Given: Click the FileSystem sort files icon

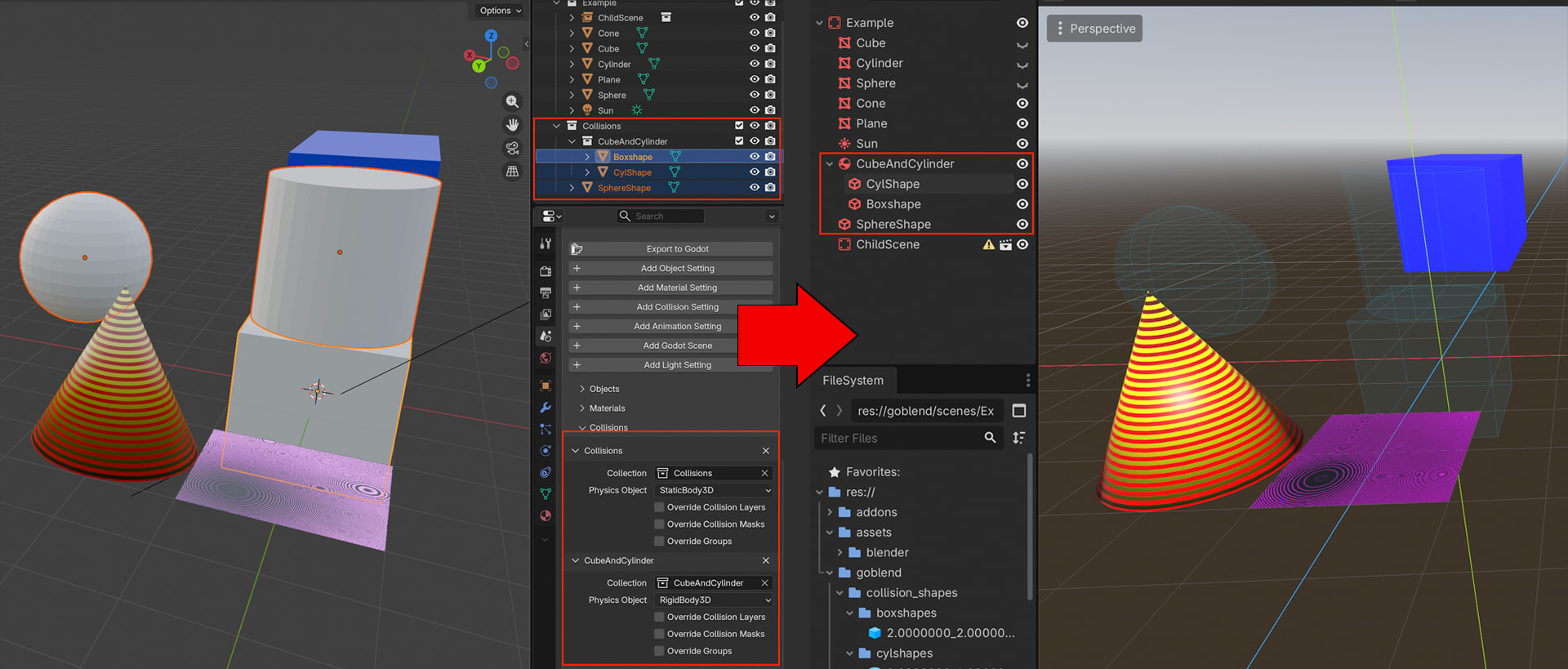Looking at the screenshot, I should 1018,438.
